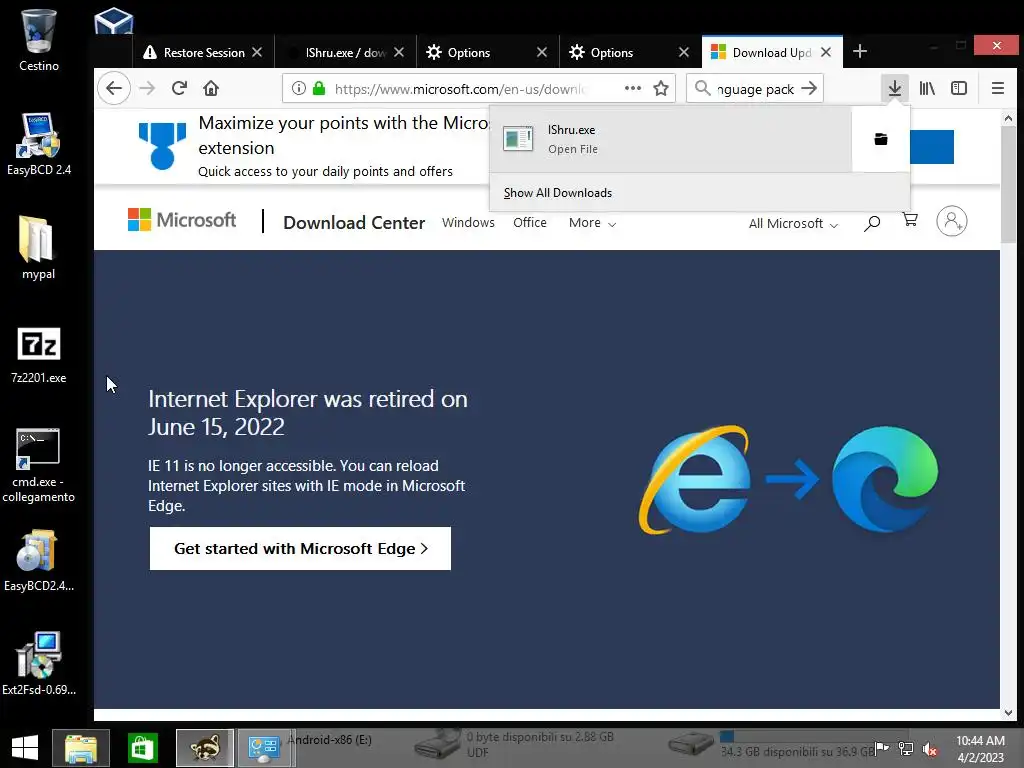The image size is (1024, 768).
Task: Open the browser home page
Action: coord(211,88)
